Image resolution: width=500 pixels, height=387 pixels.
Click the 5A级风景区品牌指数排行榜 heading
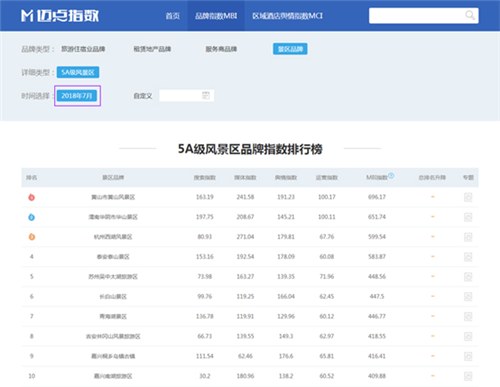tap(250, 149)
